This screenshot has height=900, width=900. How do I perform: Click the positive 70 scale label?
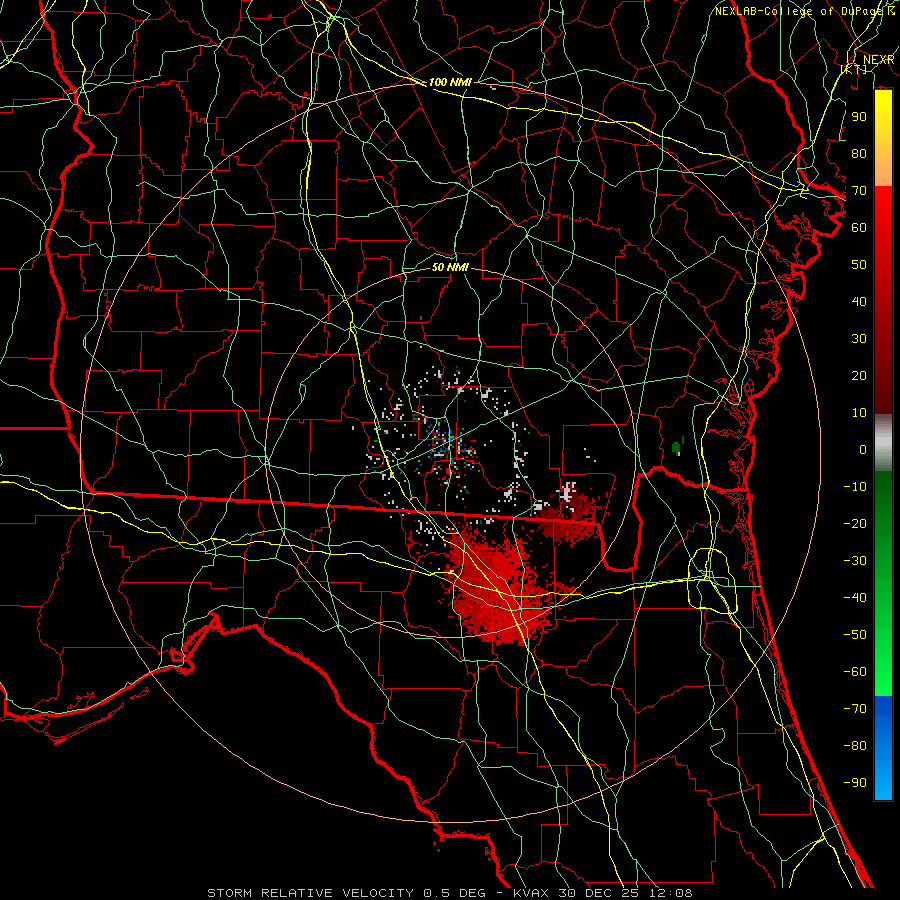(x=859, y=191)
